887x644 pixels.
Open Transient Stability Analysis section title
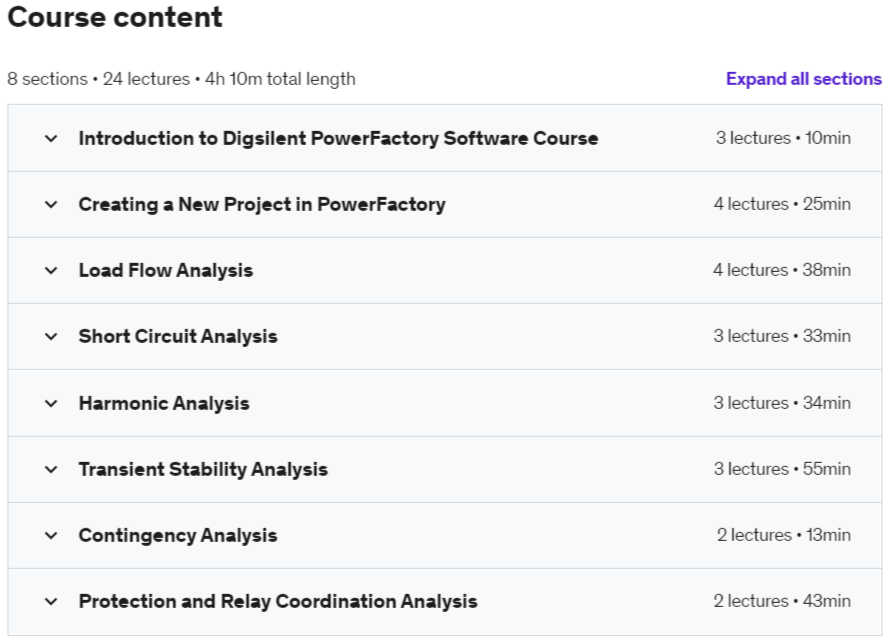203,469
